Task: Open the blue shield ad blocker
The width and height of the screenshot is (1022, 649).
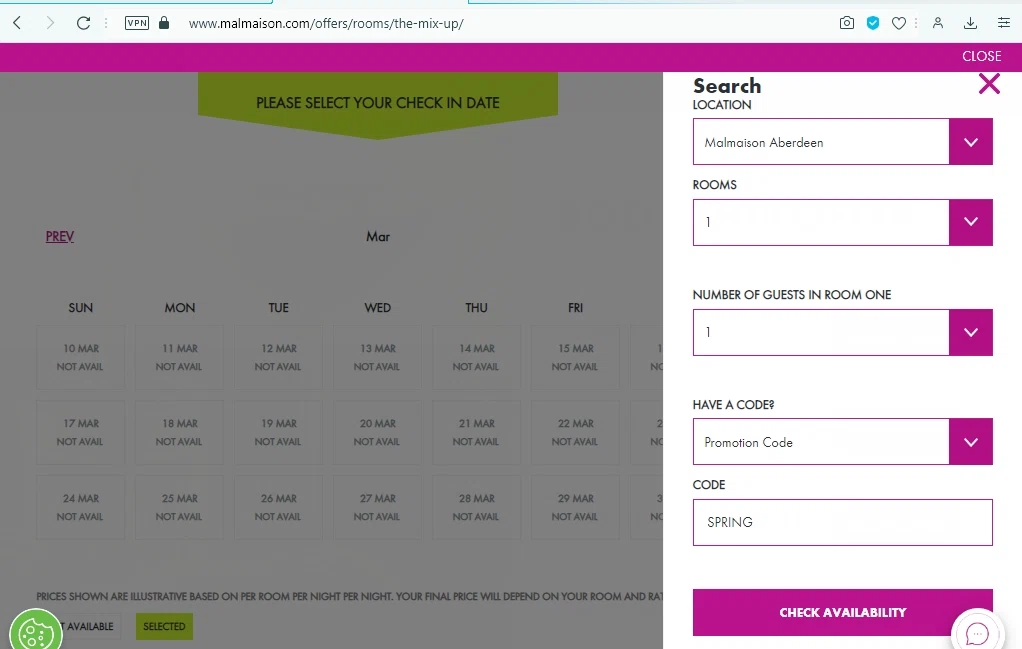Action: tap(873, 23)
